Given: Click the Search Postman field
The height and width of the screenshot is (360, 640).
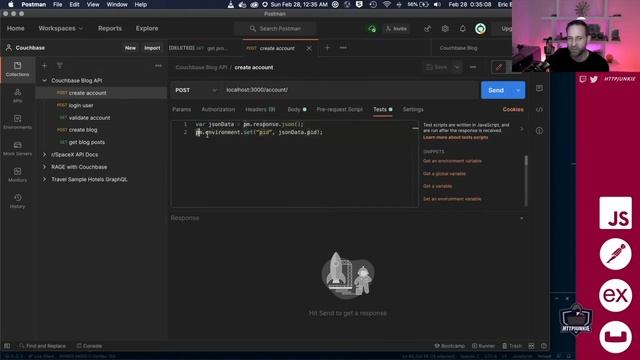Looking at the screenshot, I should click(x=276, y=29).
